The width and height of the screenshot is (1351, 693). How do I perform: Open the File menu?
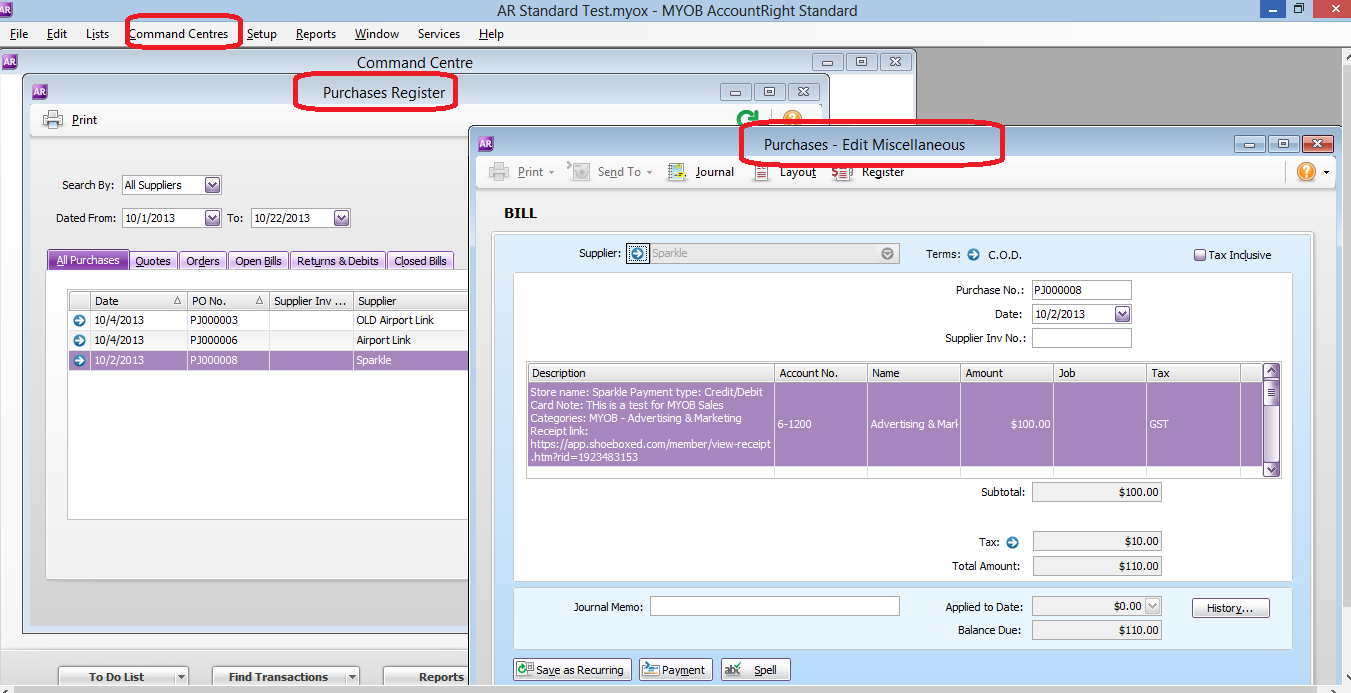click(x=19, y=34)
